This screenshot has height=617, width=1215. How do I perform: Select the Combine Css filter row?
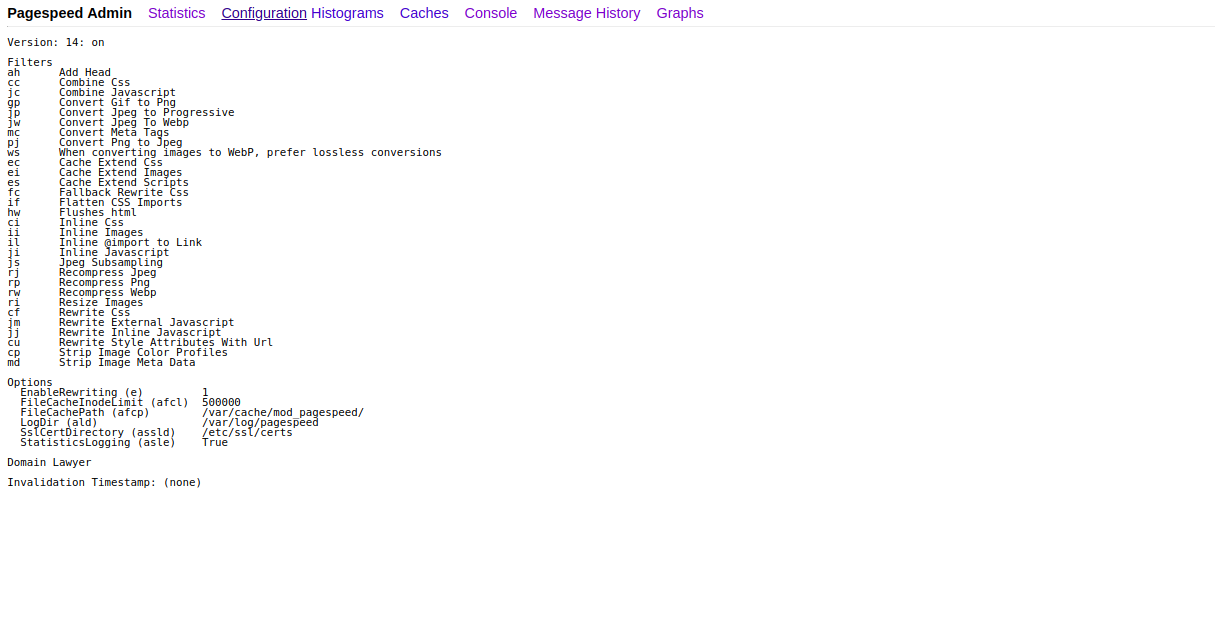[x=69, y=82]
